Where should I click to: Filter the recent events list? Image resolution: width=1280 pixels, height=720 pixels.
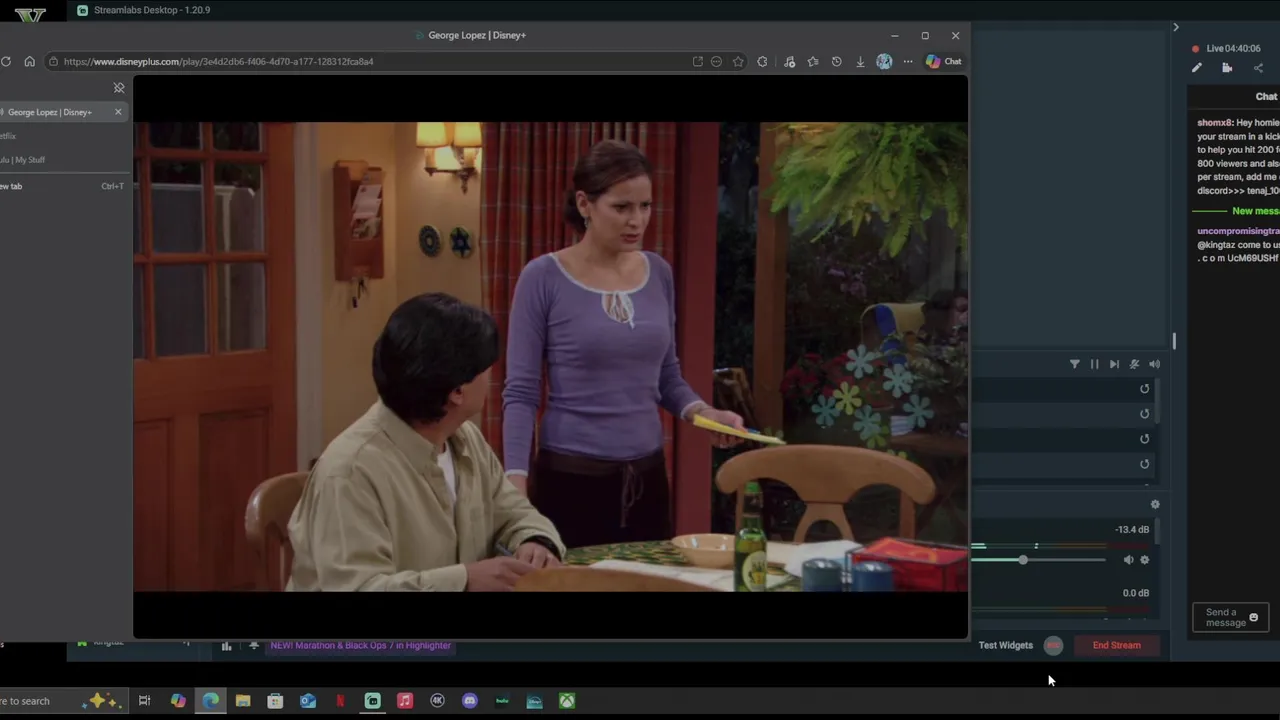pyautogui.click(x=1075, y=364)
